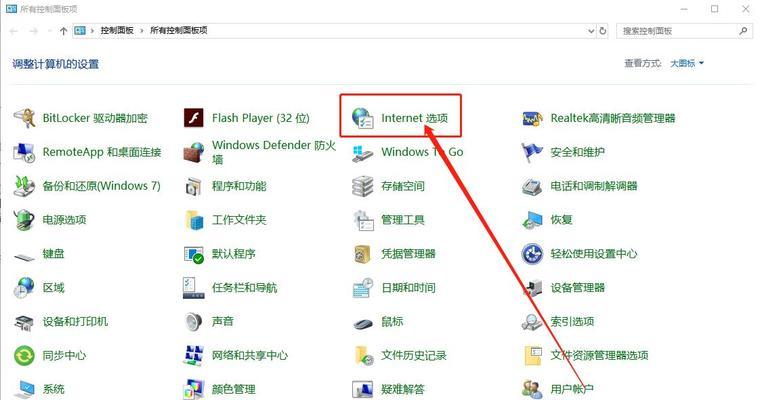Viewport: 760px width, 400px height.
Task: Open the BitLocker 驱动器加密 icon
Action: pyautogui.click(x=24, y=118)
